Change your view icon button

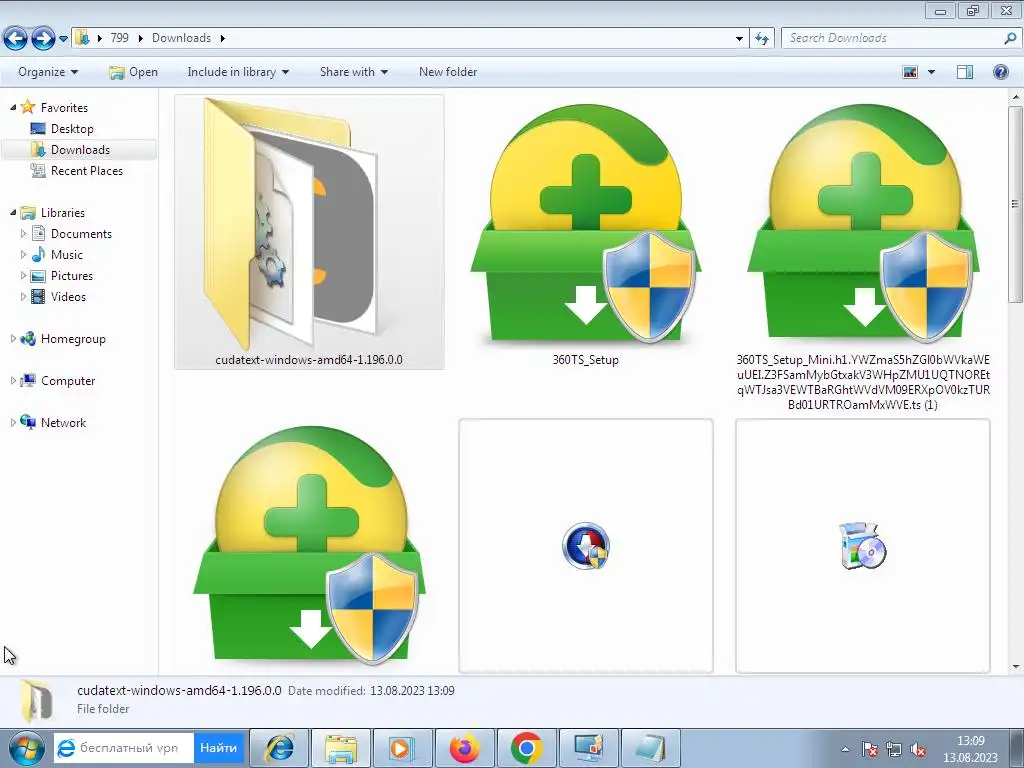910,72
